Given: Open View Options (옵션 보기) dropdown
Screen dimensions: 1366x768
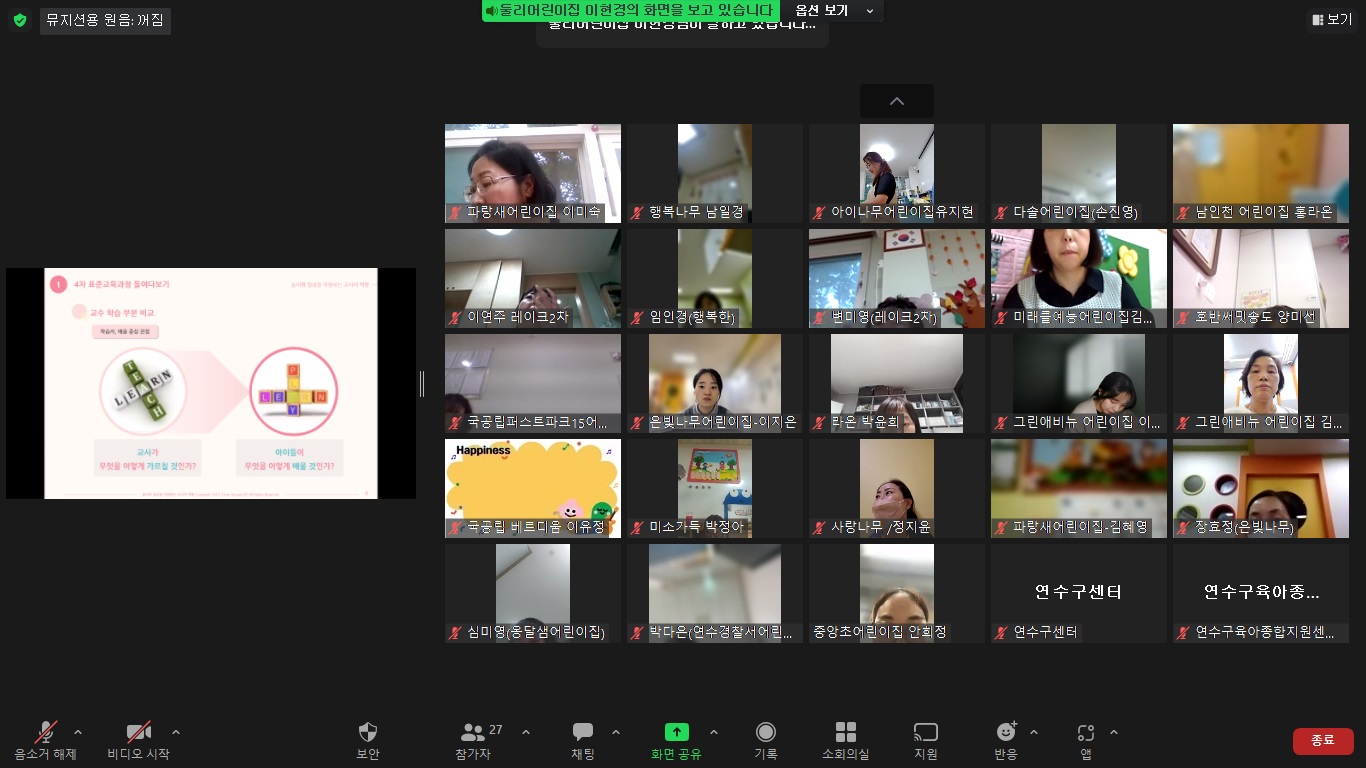Looking at the screenshot, I should (835, 11).
